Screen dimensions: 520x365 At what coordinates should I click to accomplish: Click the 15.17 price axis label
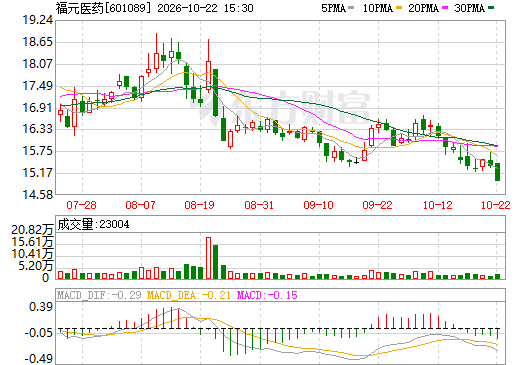(38, 173)
